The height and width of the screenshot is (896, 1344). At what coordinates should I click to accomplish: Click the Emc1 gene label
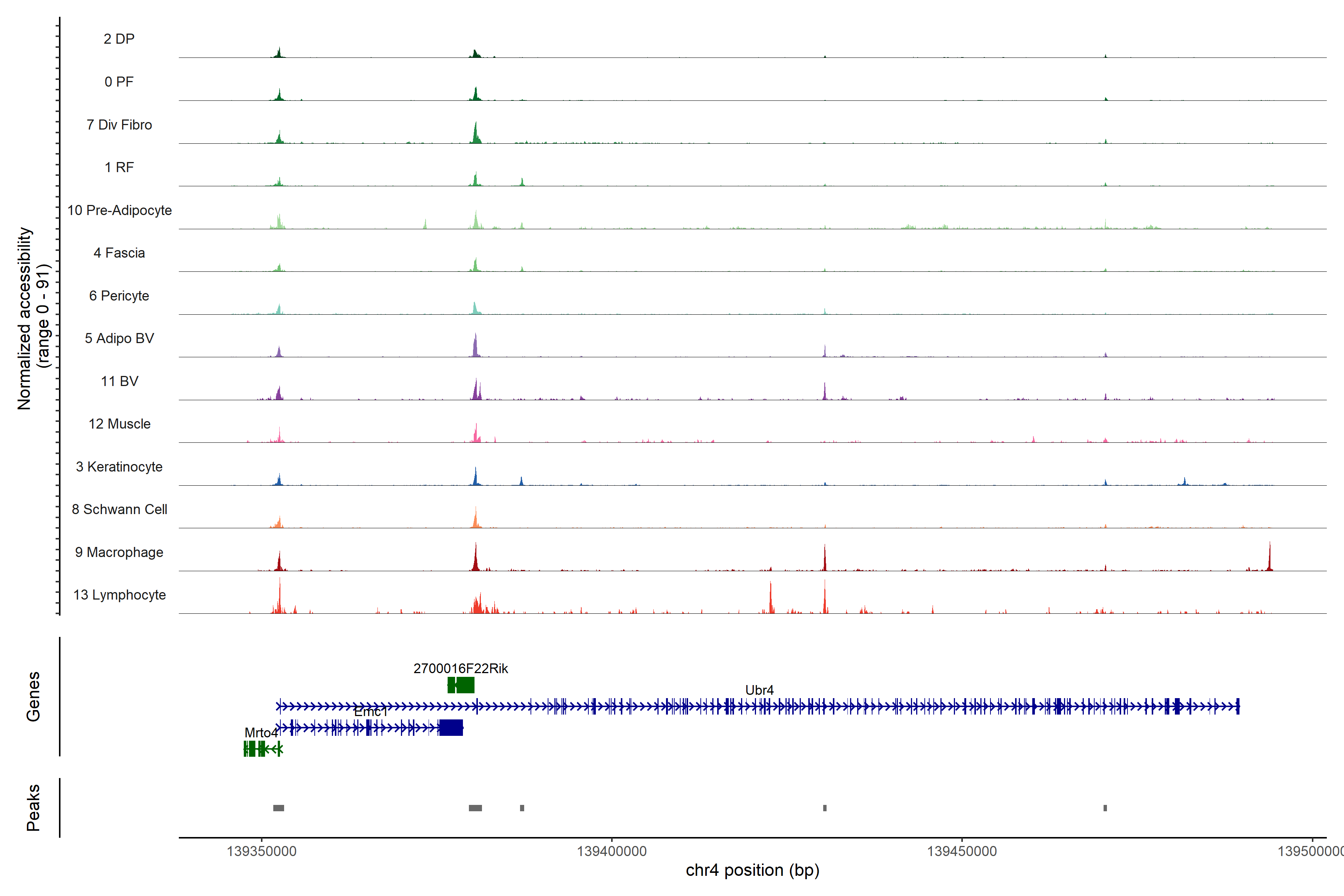pos(370,712)
